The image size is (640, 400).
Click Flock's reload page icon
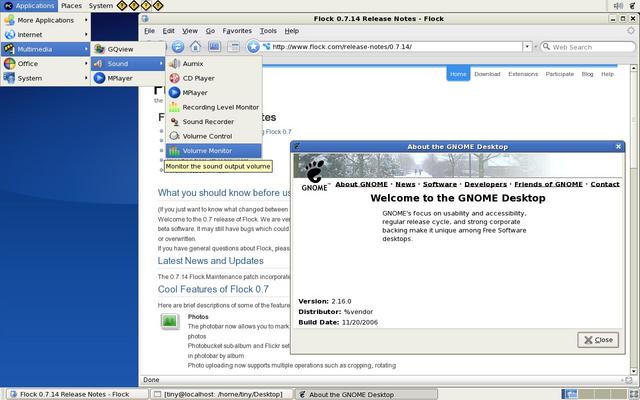coord(178,47)
